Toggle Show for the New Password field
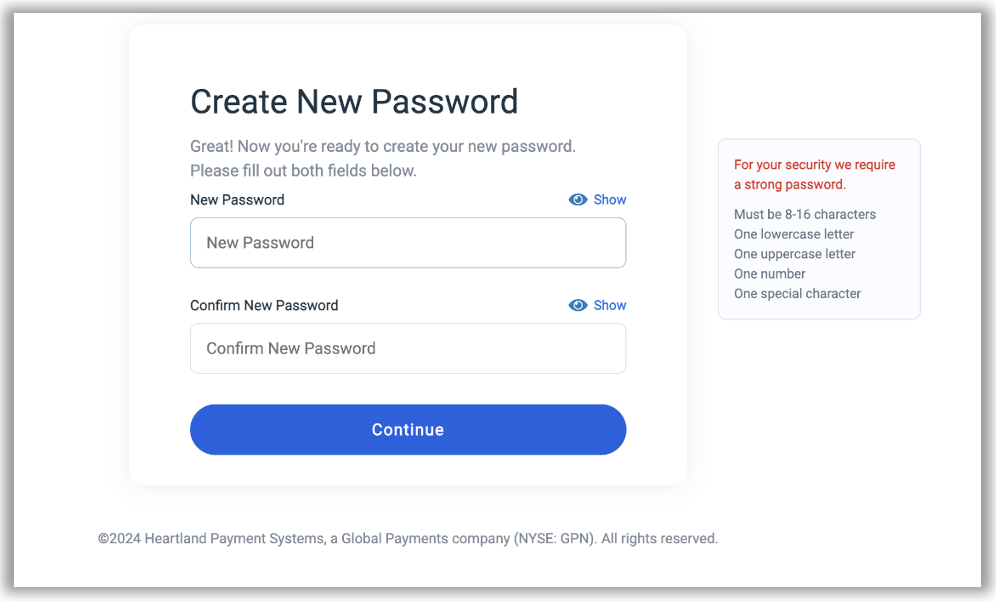996x602 pixels. (609, 200)
